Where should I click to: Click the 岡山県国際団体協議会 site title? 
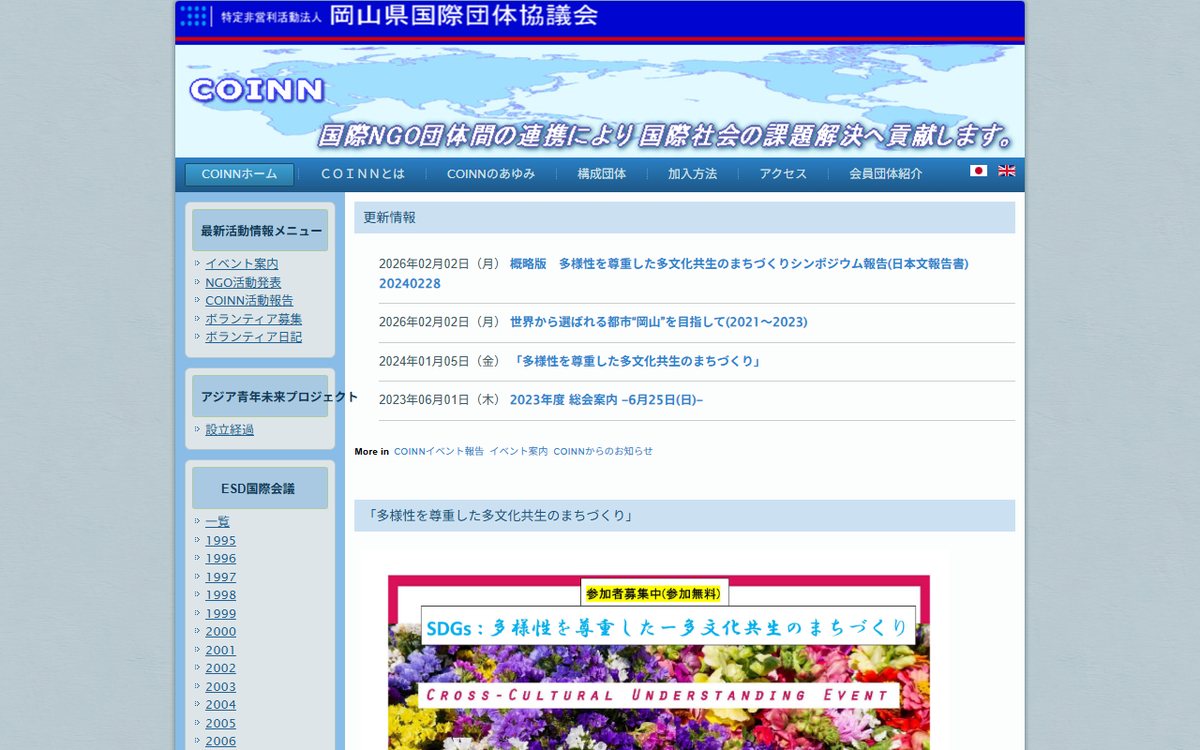pos(464,15)
